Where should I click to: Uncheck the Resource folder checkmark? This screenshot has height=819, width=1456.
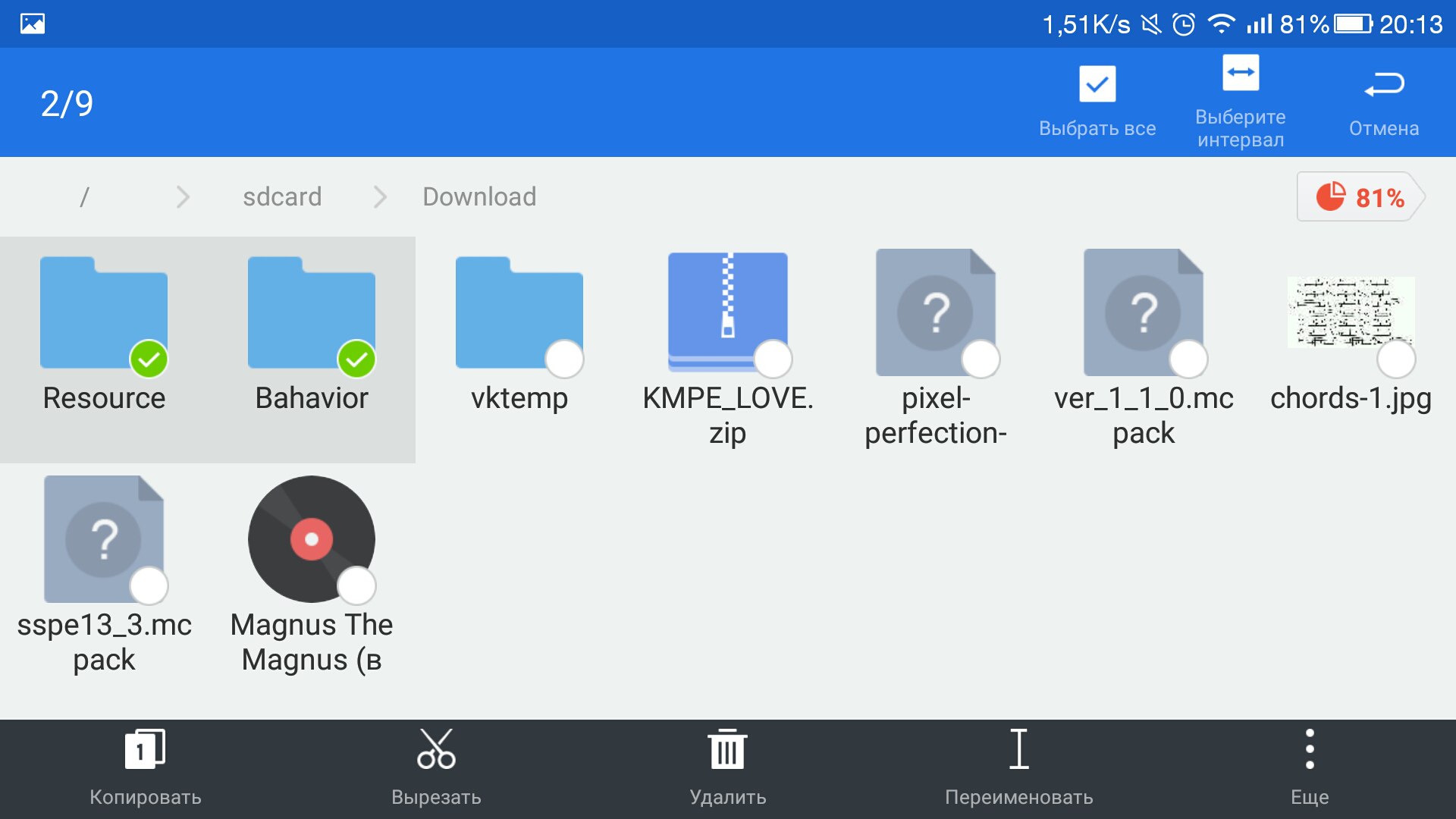point(149,359)
